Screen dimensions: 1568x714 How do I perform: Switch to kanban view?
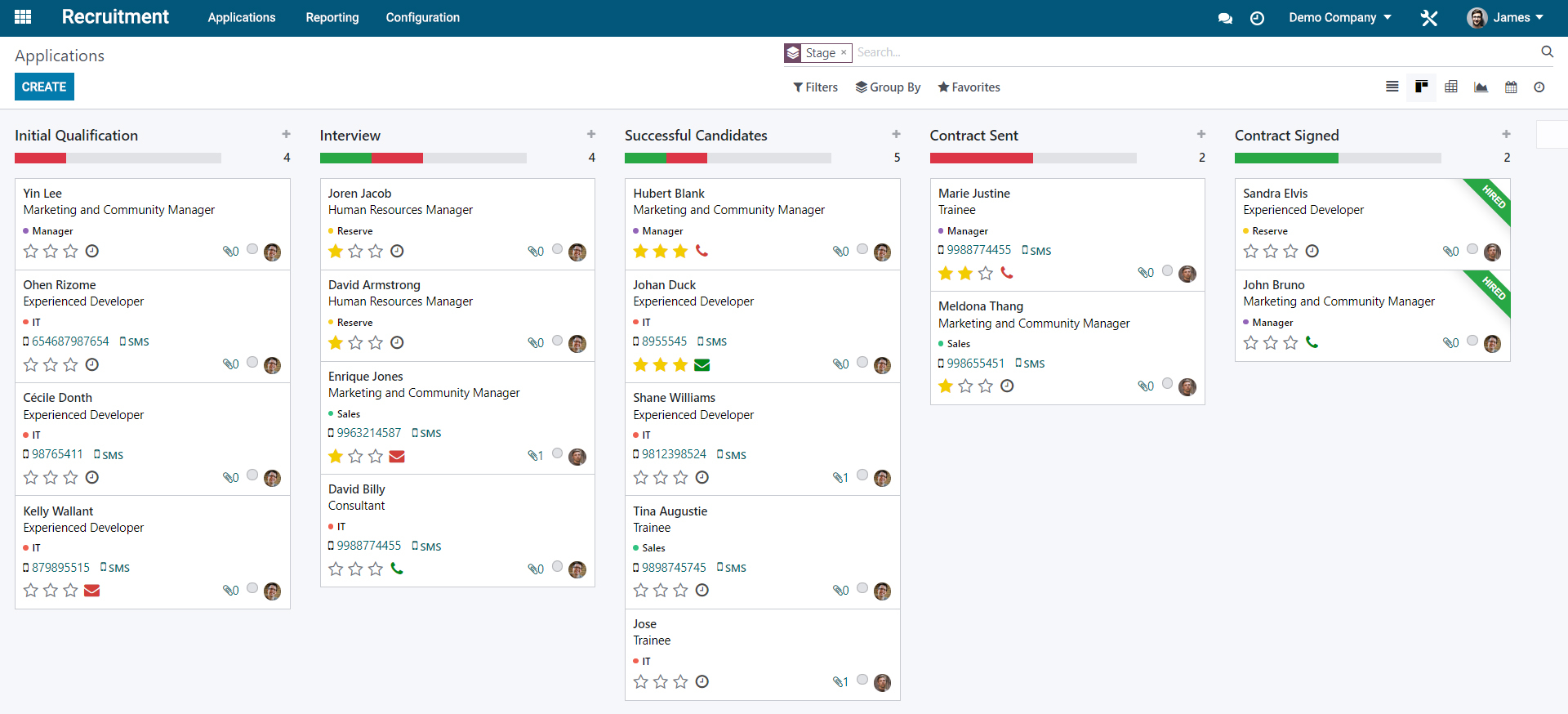click(1422, 87)
